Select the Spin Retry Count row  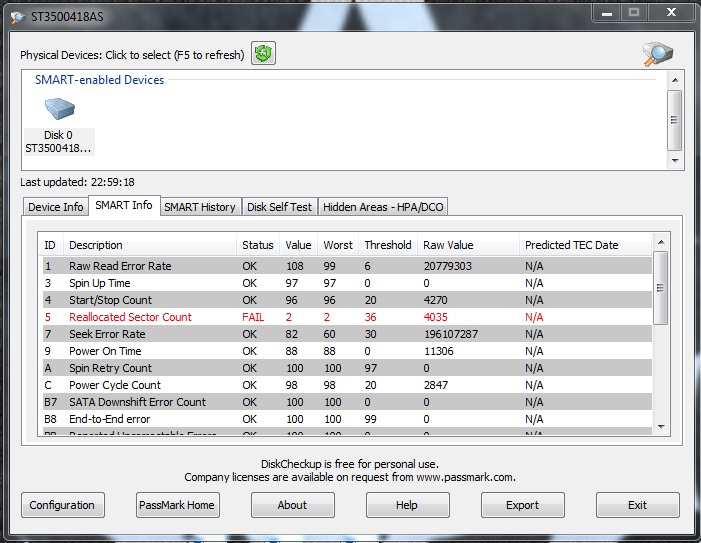[x=347, y=368]
